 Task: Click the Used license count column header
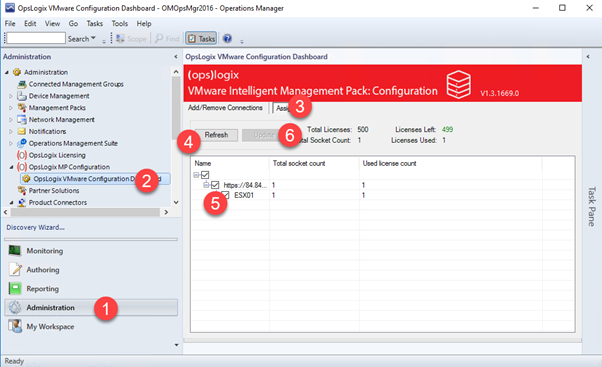pyautogui.click(x=450, y=164)
